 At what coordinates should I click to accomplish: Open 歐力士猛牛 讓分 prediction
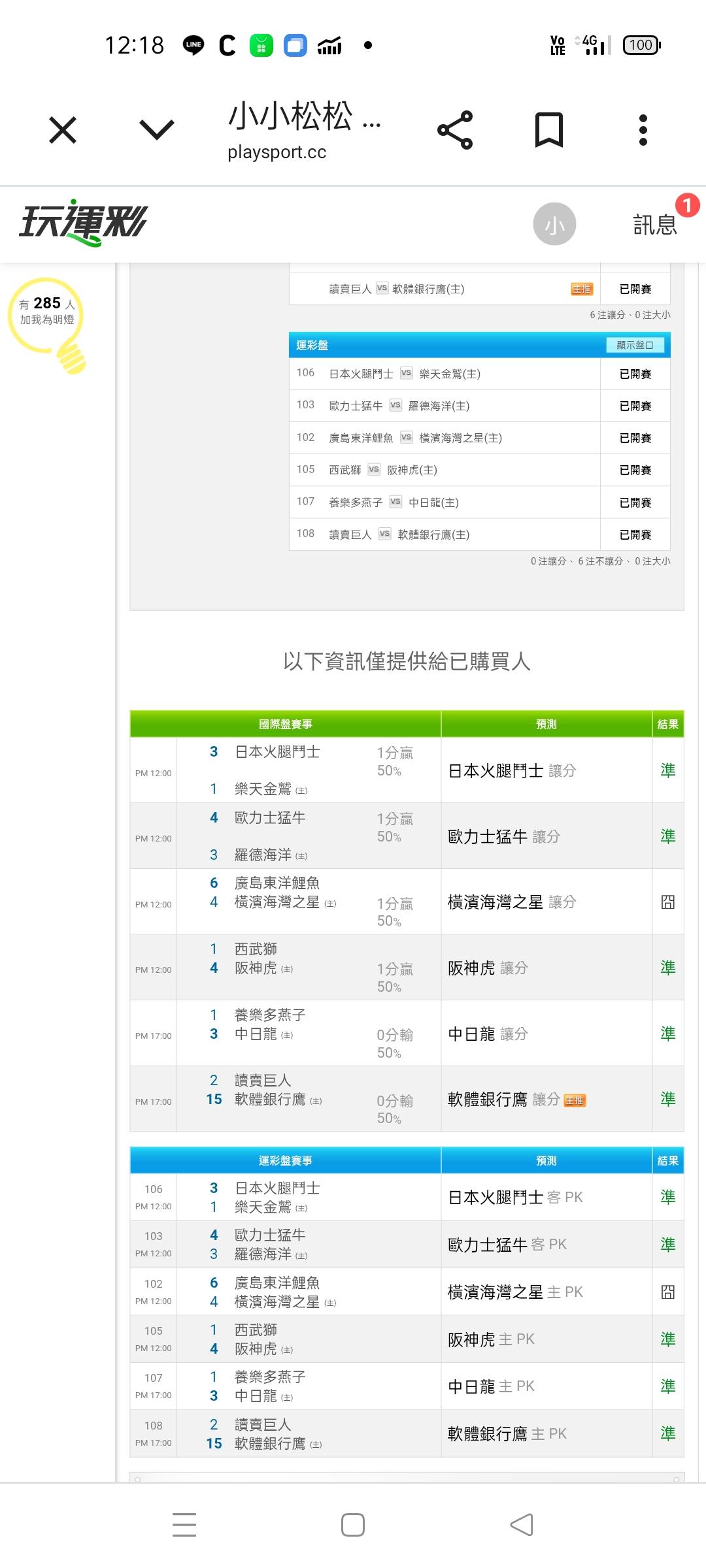tap(504, 837)
